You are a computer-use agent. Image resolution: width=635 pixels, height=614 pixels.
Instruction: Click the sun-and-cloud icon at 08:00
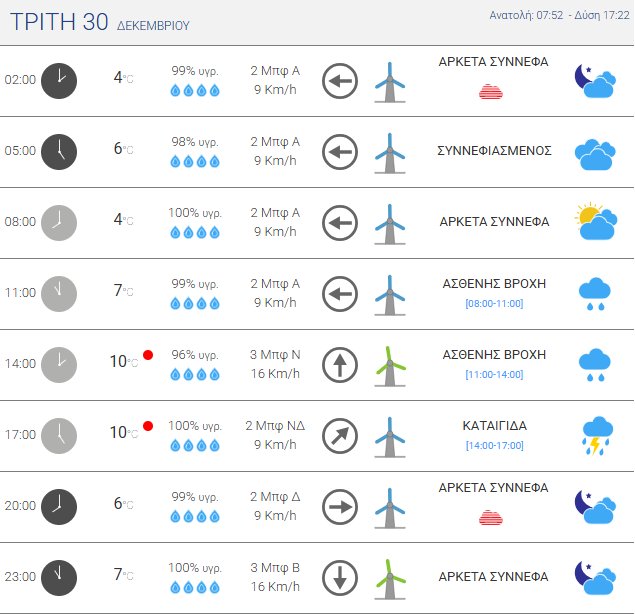coord(594,222)
